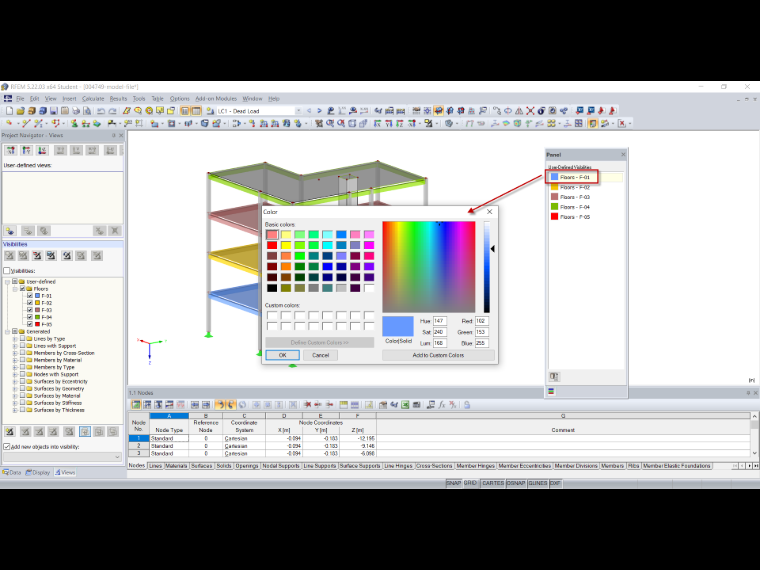Enable the Lines by Type checkbox
760x570 pixels.
click(x=22, y=339)
